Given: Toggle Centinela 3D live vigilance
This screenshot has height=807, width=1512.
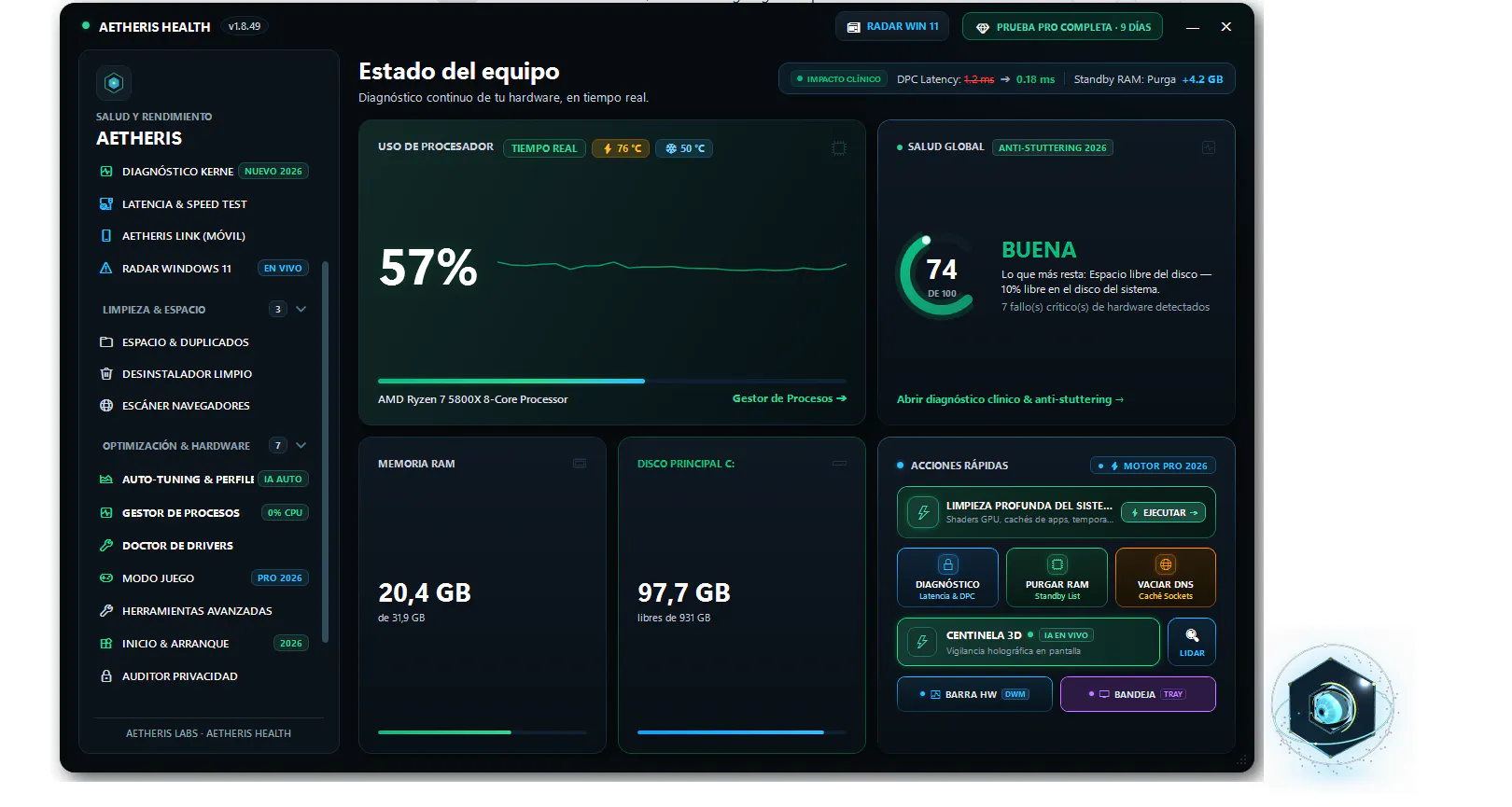Looking at the screenshot, I should click(x=1028, y=642).
